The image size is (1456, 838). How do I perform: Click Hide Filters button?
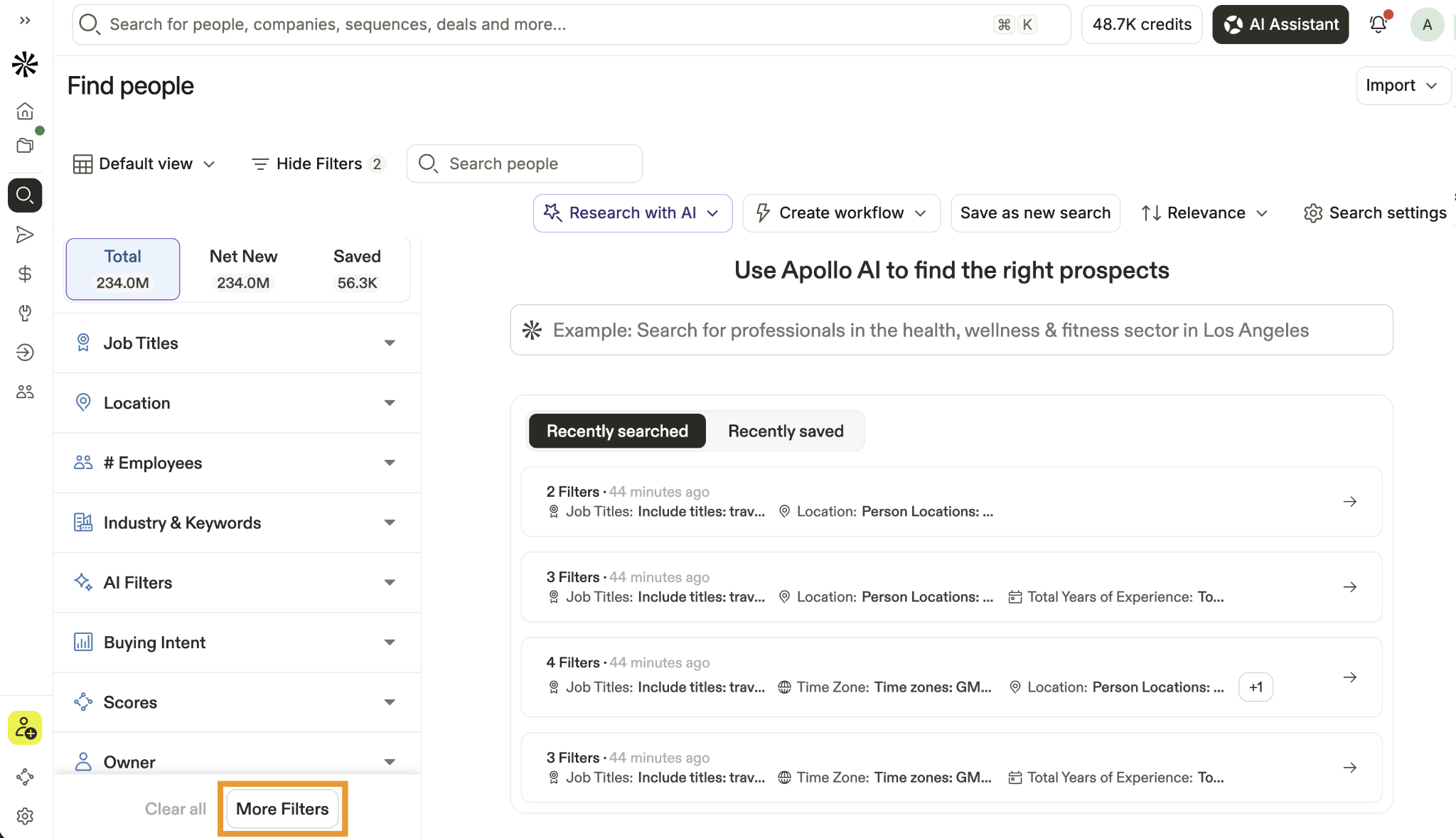point(317,163)
